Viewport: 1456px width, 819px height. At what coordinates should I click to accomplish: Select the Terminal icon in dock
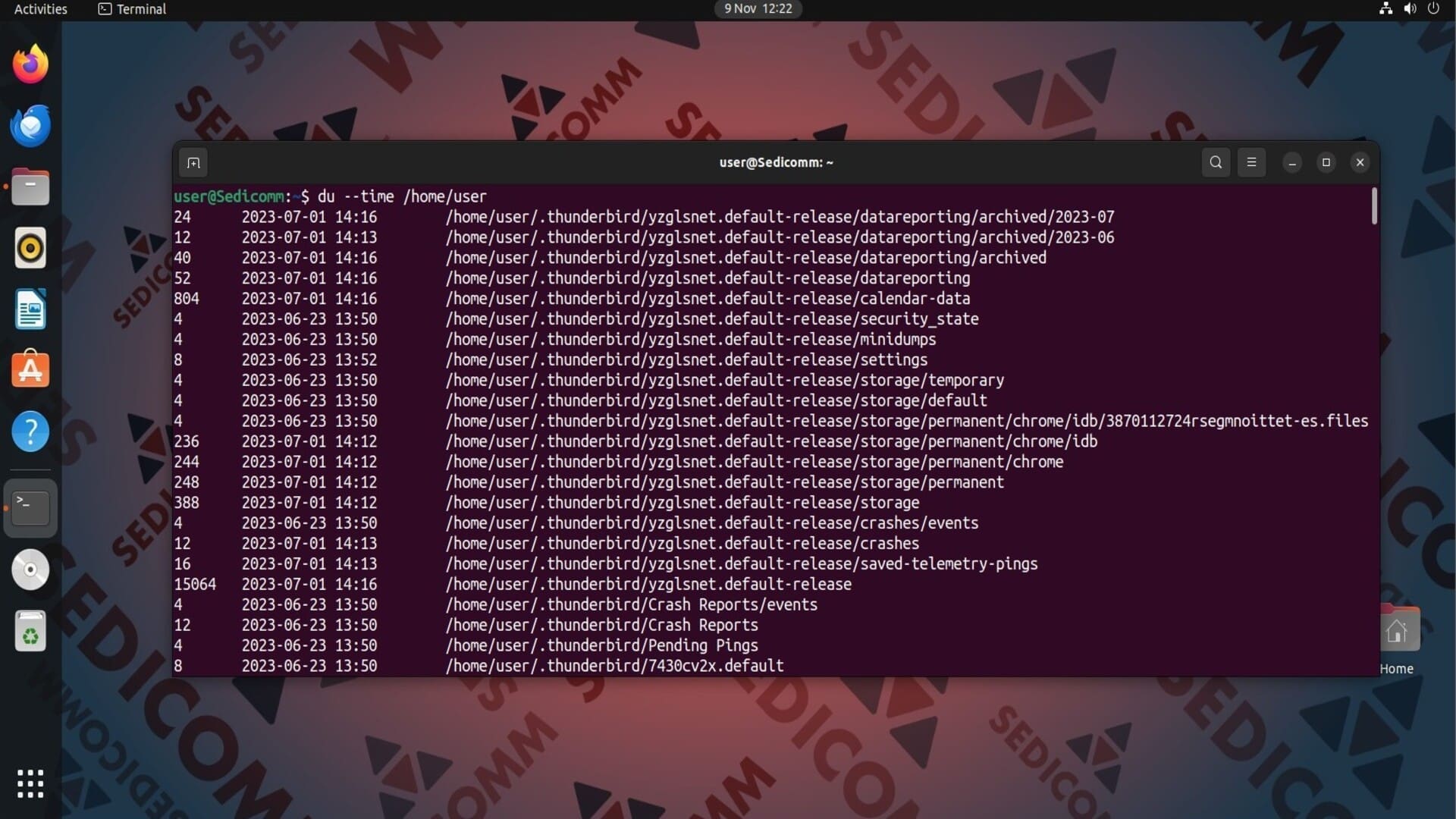pos(30,508)
